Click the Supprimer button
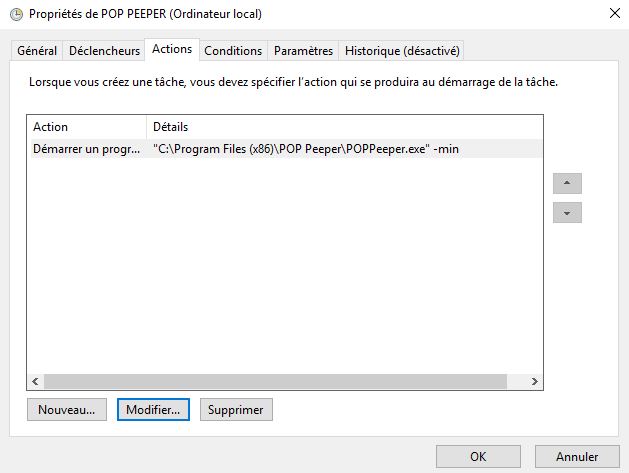629x473 pixels. click(236, 410)
